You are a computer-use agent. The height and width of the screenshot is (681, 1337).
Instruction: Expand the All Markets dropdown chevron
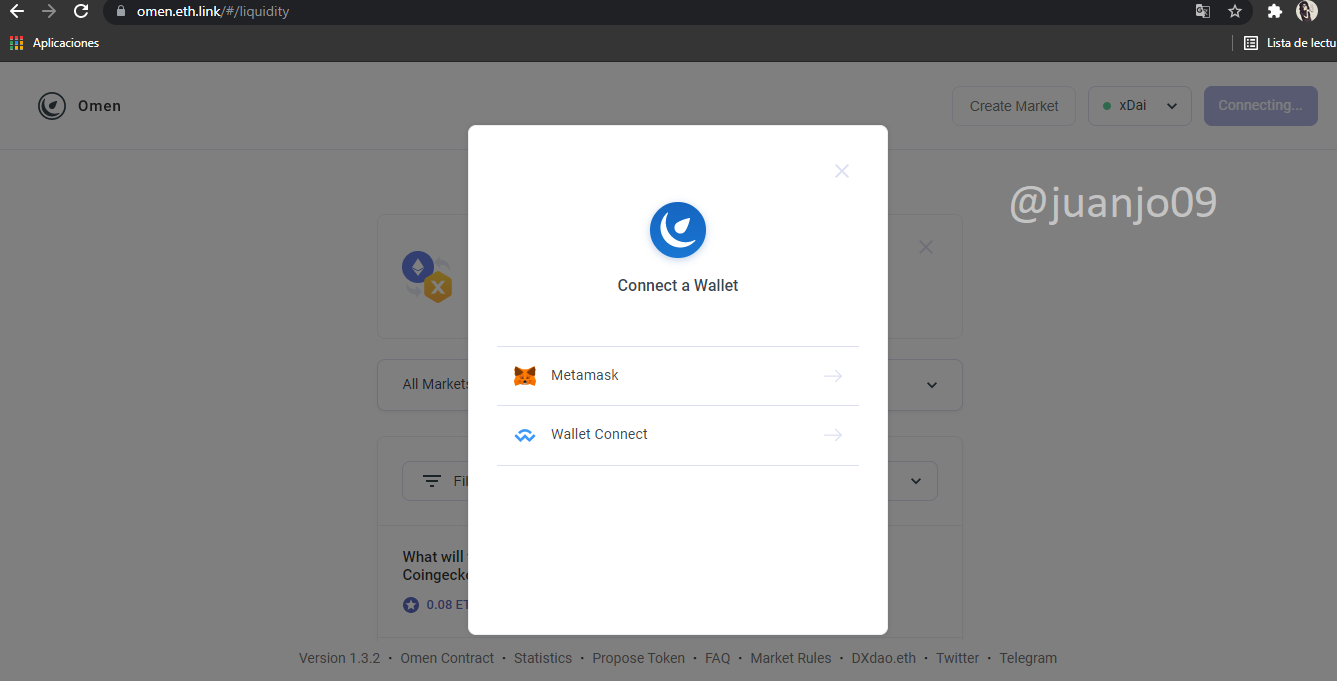pos(932,385)
